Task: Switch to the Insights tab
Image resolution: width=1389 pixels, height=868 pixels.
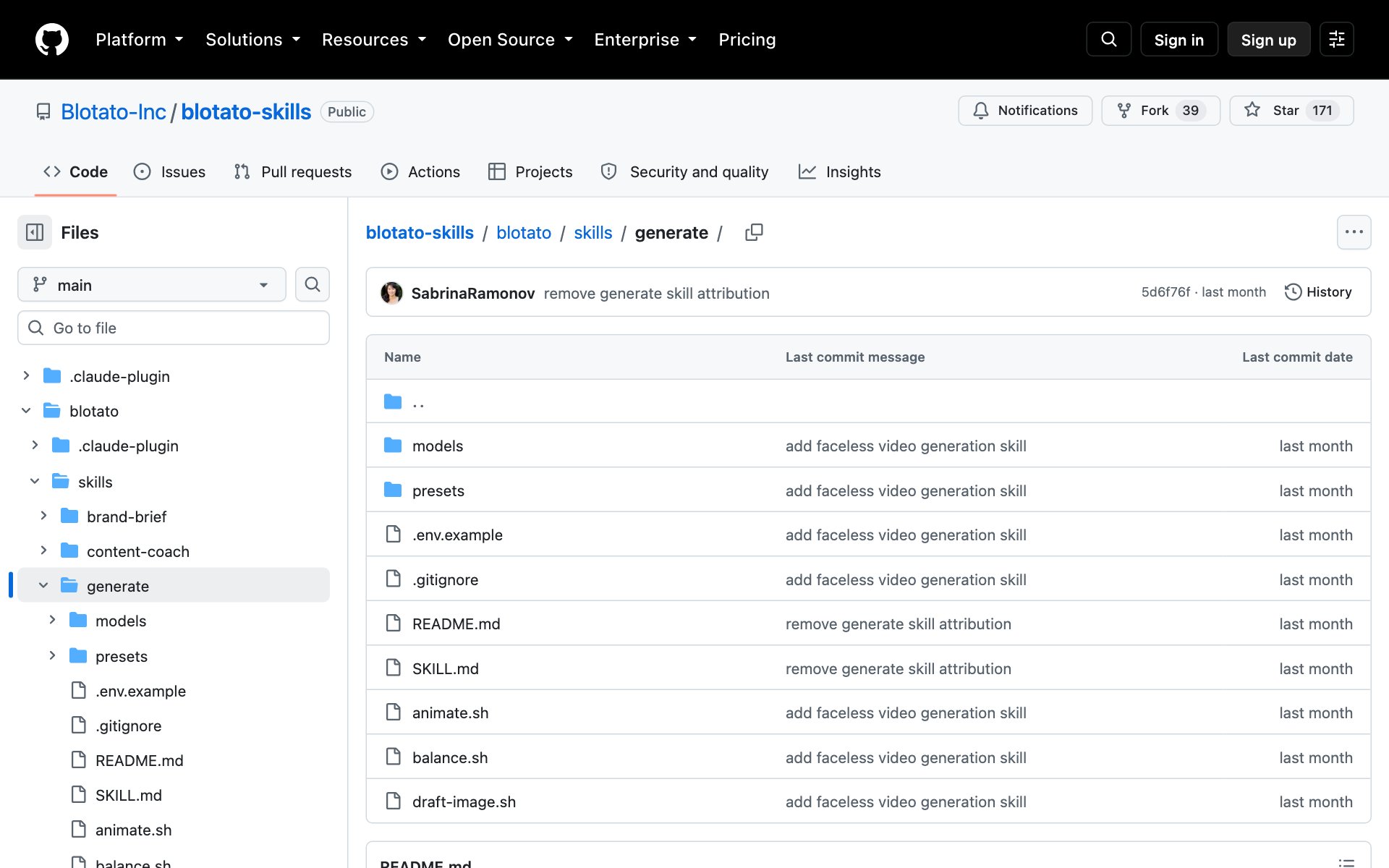Action: point(839,171)
